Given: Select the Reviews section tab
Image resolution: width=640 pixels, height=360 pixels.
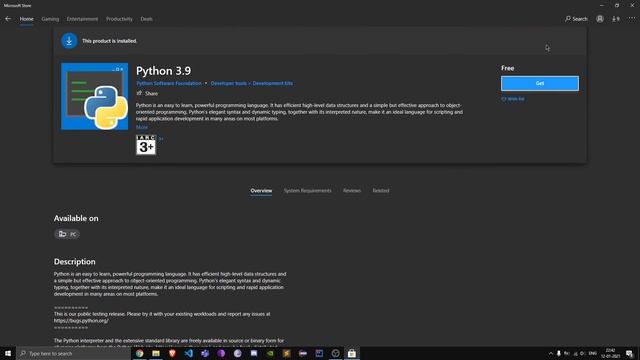Looking at the screenshot, I should (x=352, y=191).
